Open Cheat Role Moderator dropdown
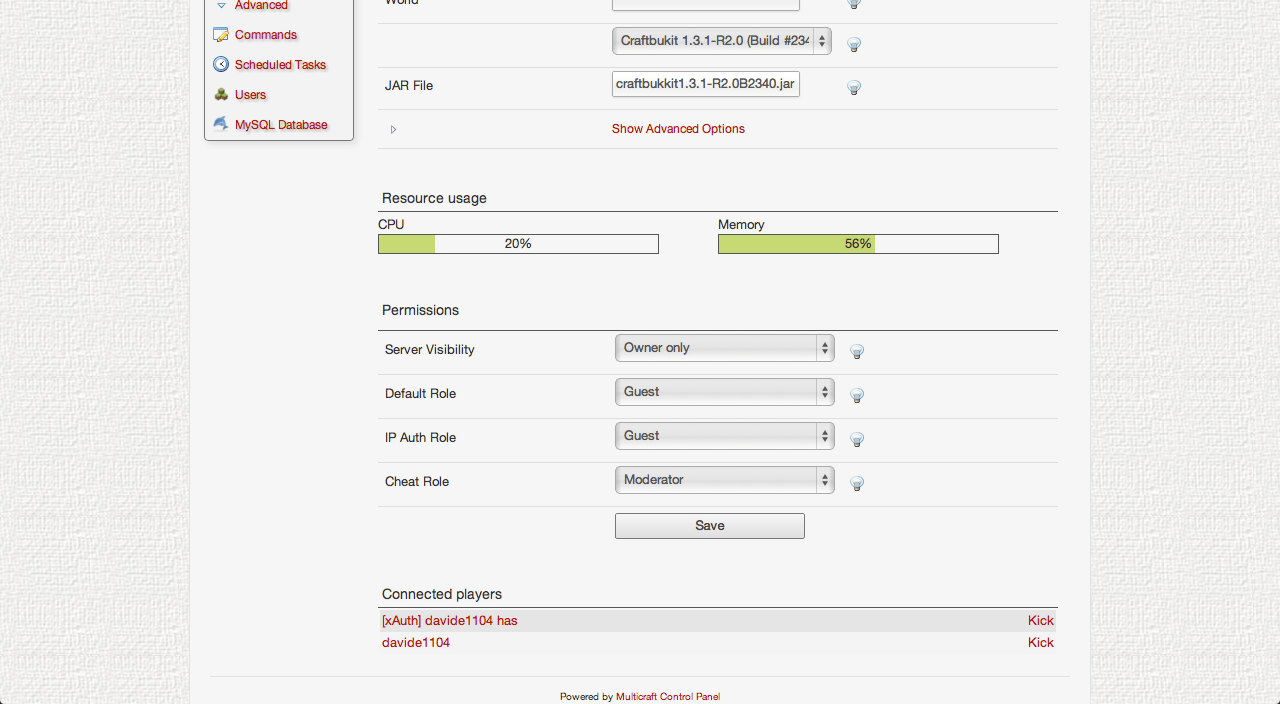1280x704 pixels. (x=725, y=480)
